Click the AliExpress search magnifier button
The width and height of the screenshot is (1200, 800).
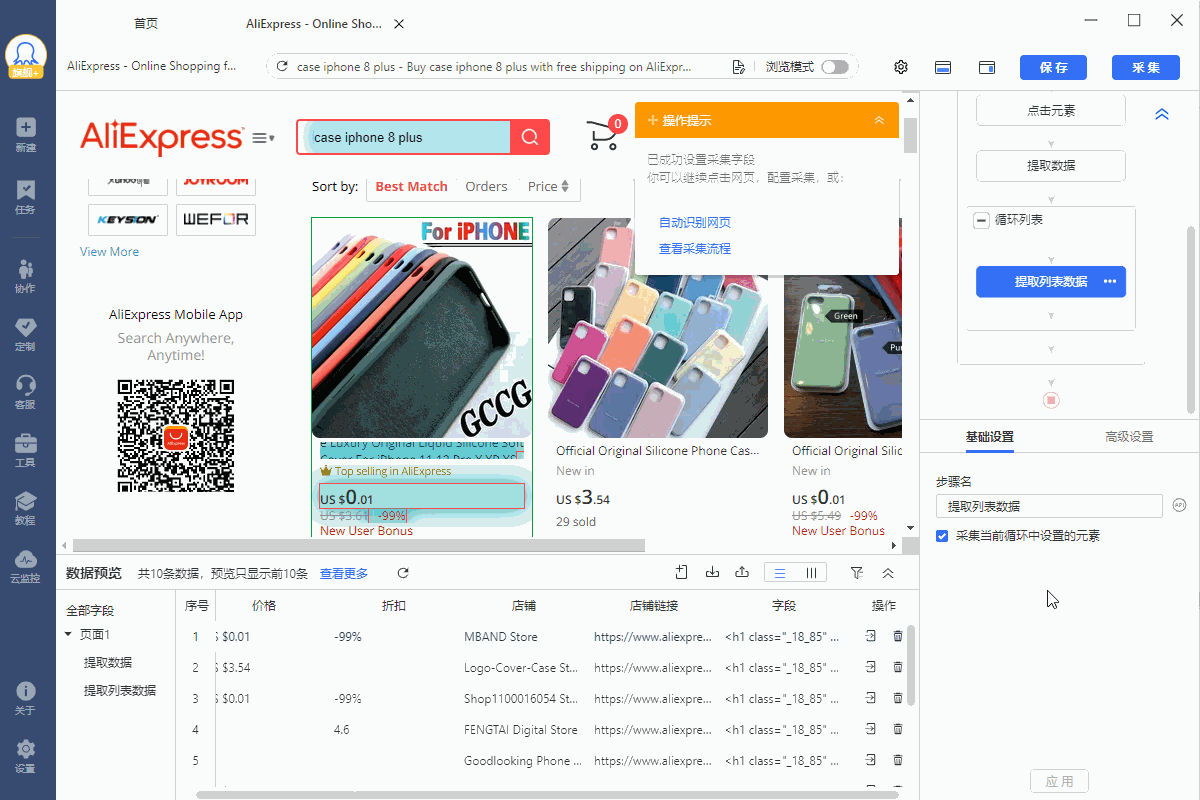click(x=530, y=138)
